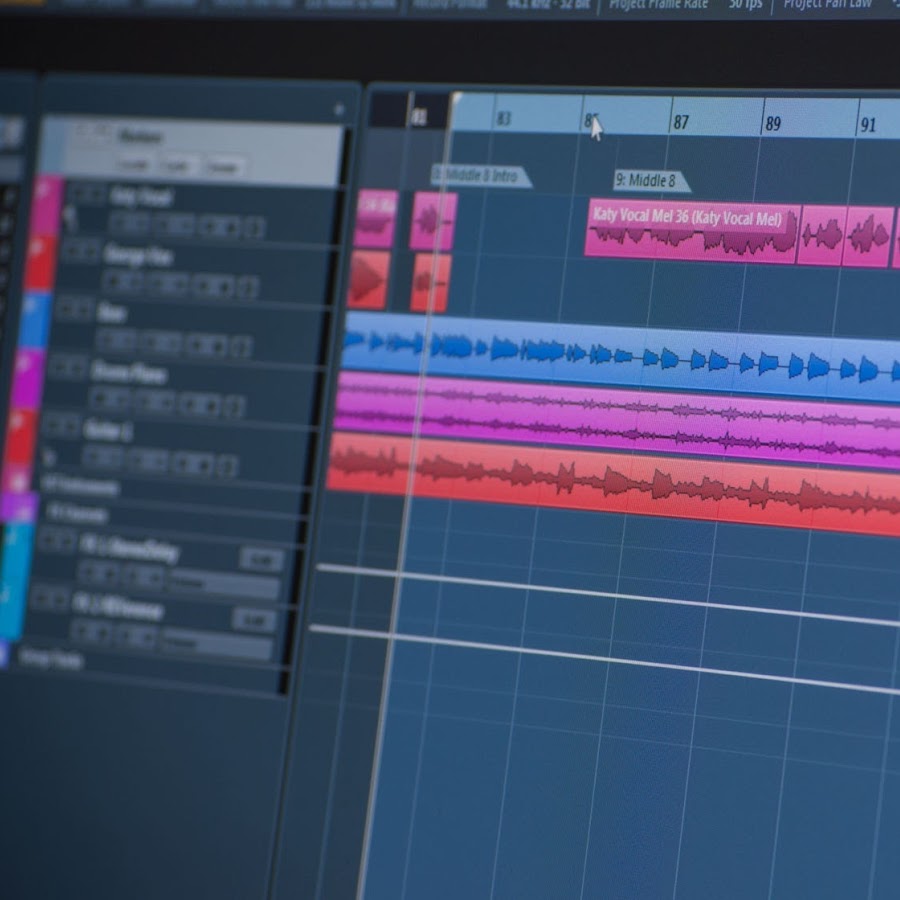Select the grey Markers track header
The image size is (900, 900).
[x=192, y=150]
